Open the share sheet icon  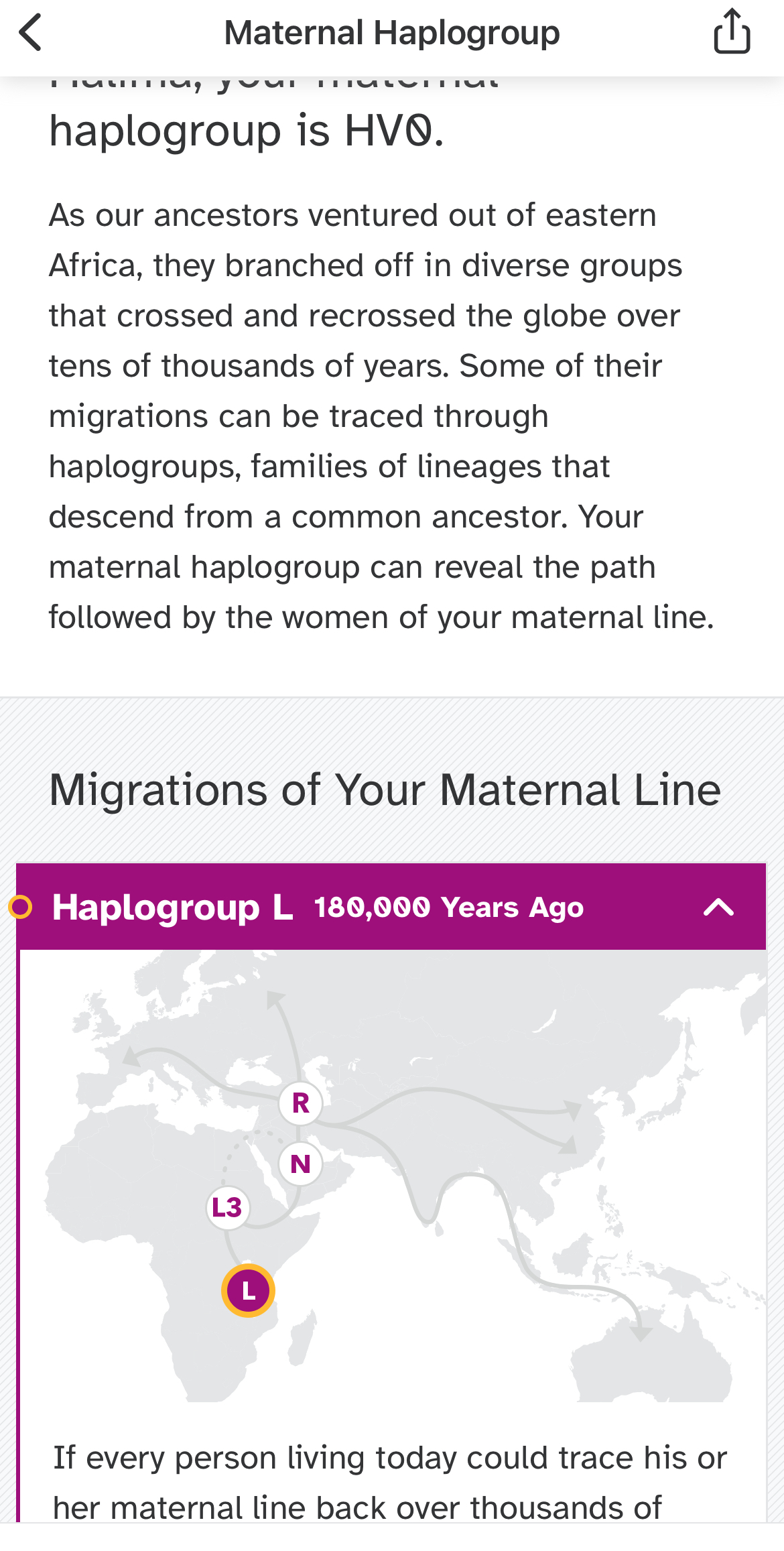(x=732, y=32)
